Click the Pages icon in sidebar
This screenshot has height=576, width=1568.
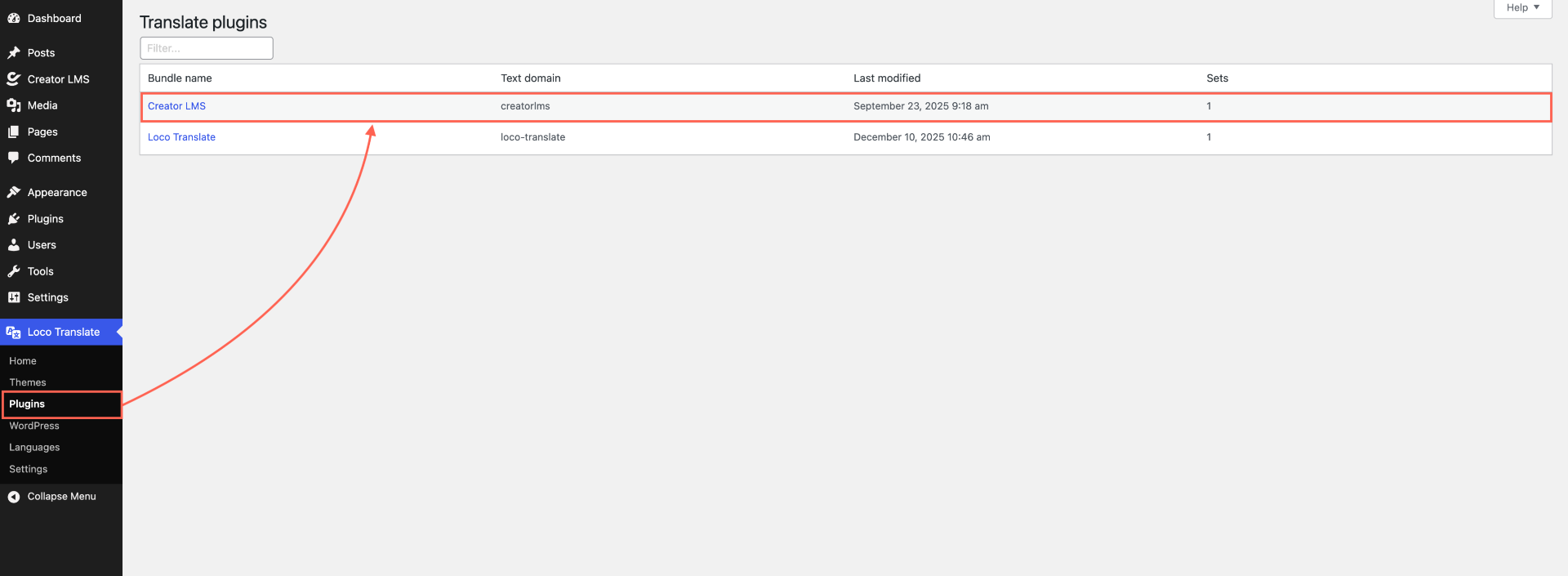click(x=14, y=132)
